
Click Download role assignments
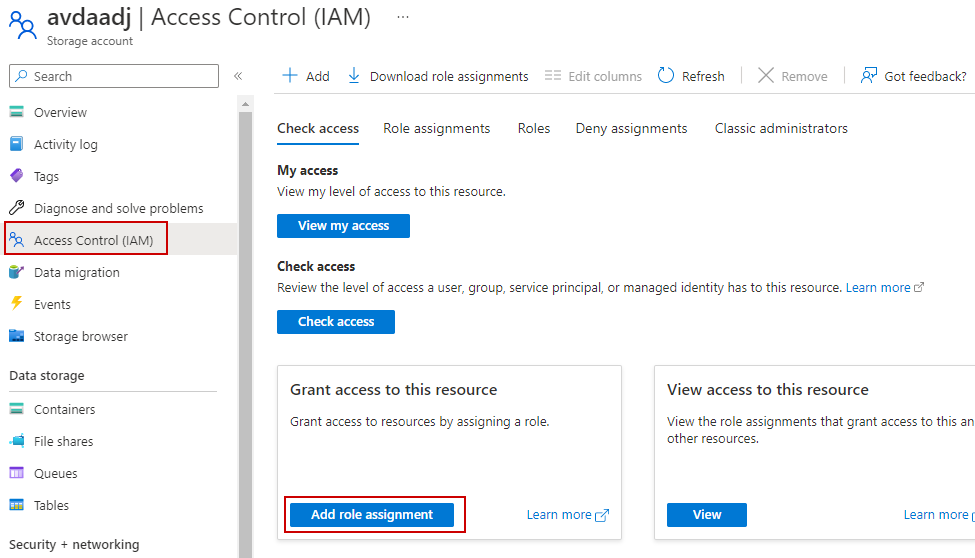tap(438, 76)
